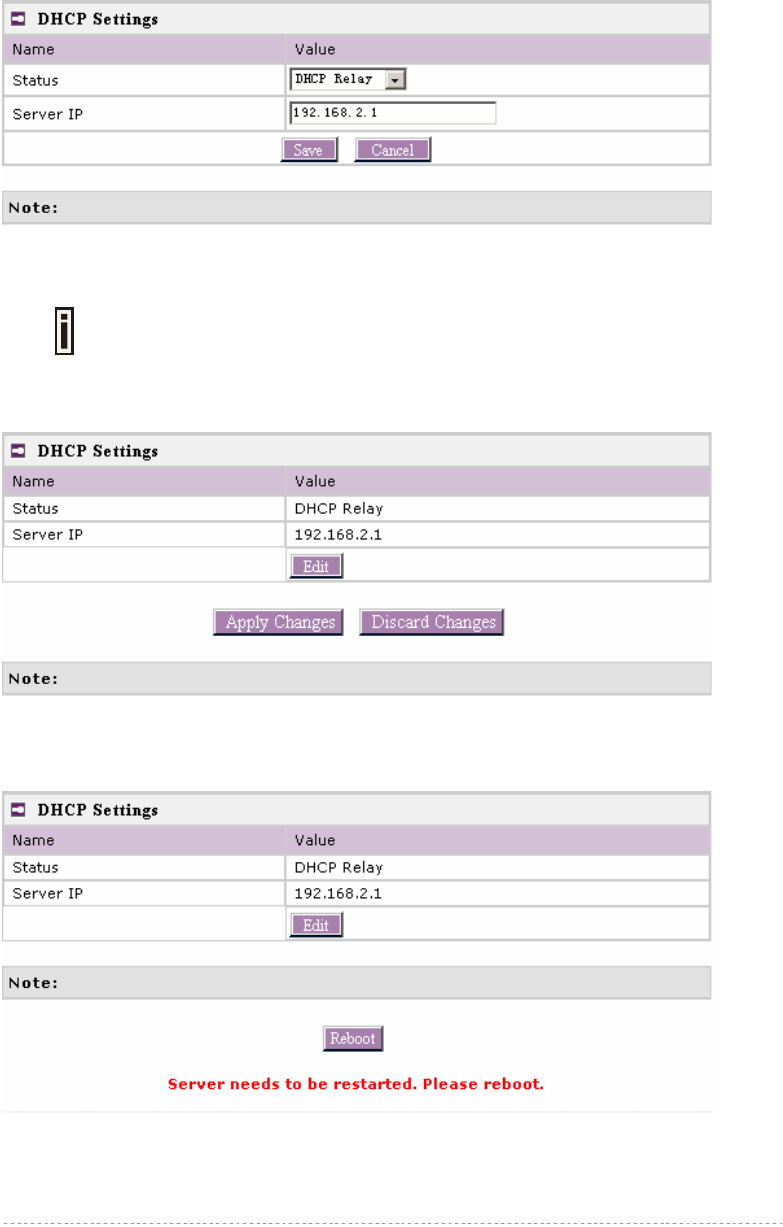The image size is (783, 1227).
Task: Cancel the DHCP settings edit
Action: pos(393,150)
